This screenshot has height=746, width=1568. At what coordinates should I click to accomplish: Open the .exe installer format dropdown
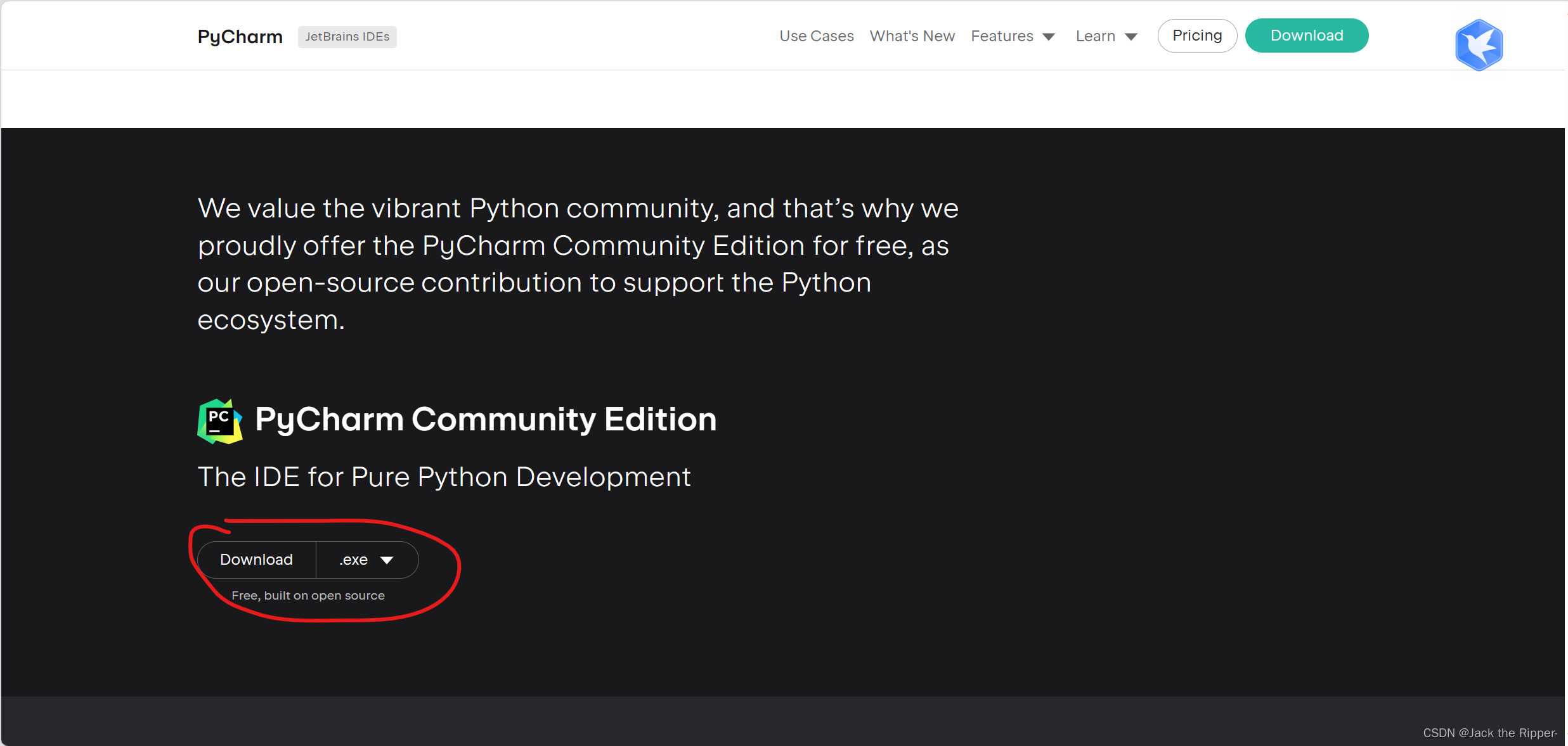(366, 560)
